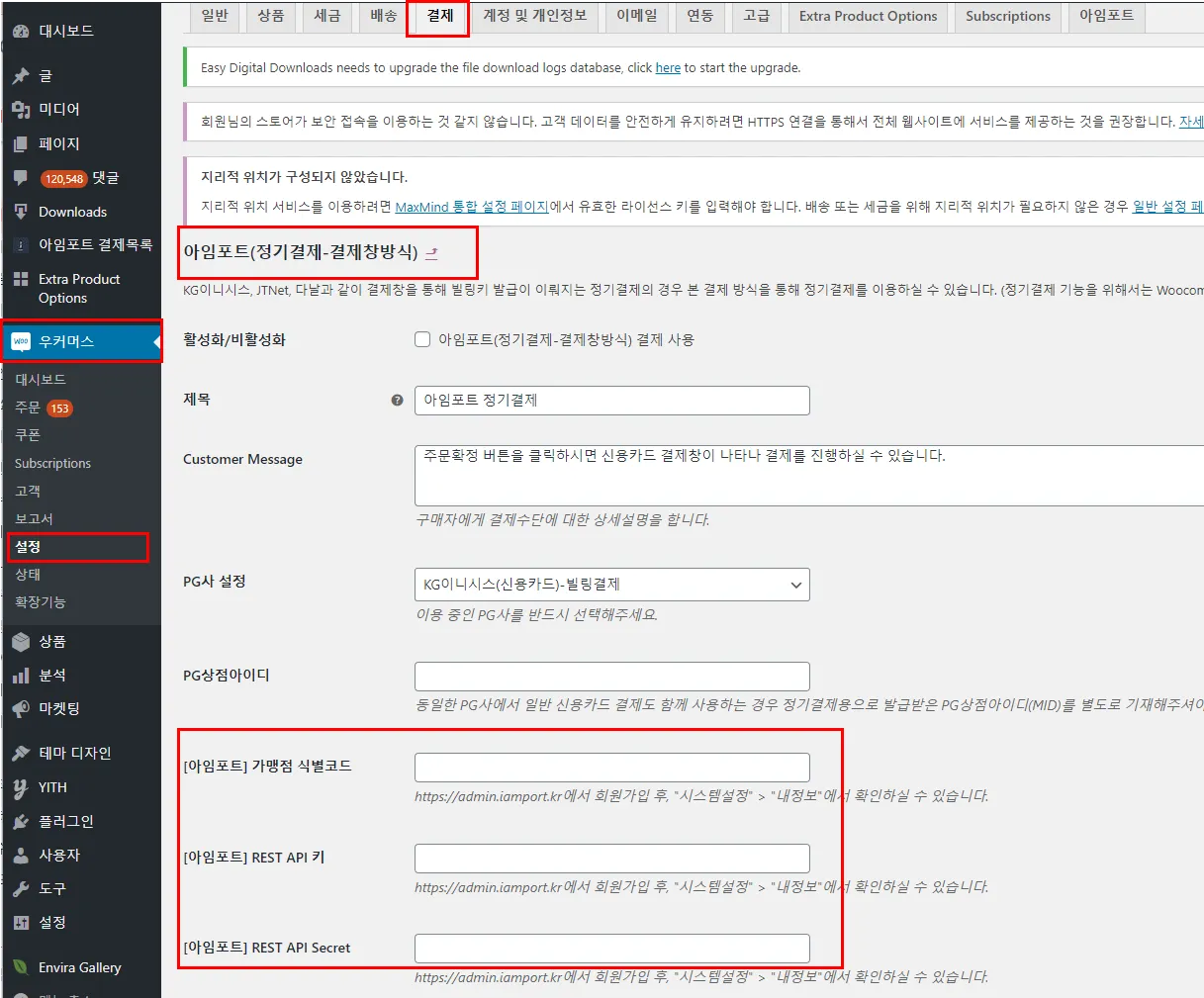The width and height of the screenshot is (1204, 998).
Task: Click the Downloads icon in sidebar
Action: coord(21,212)
